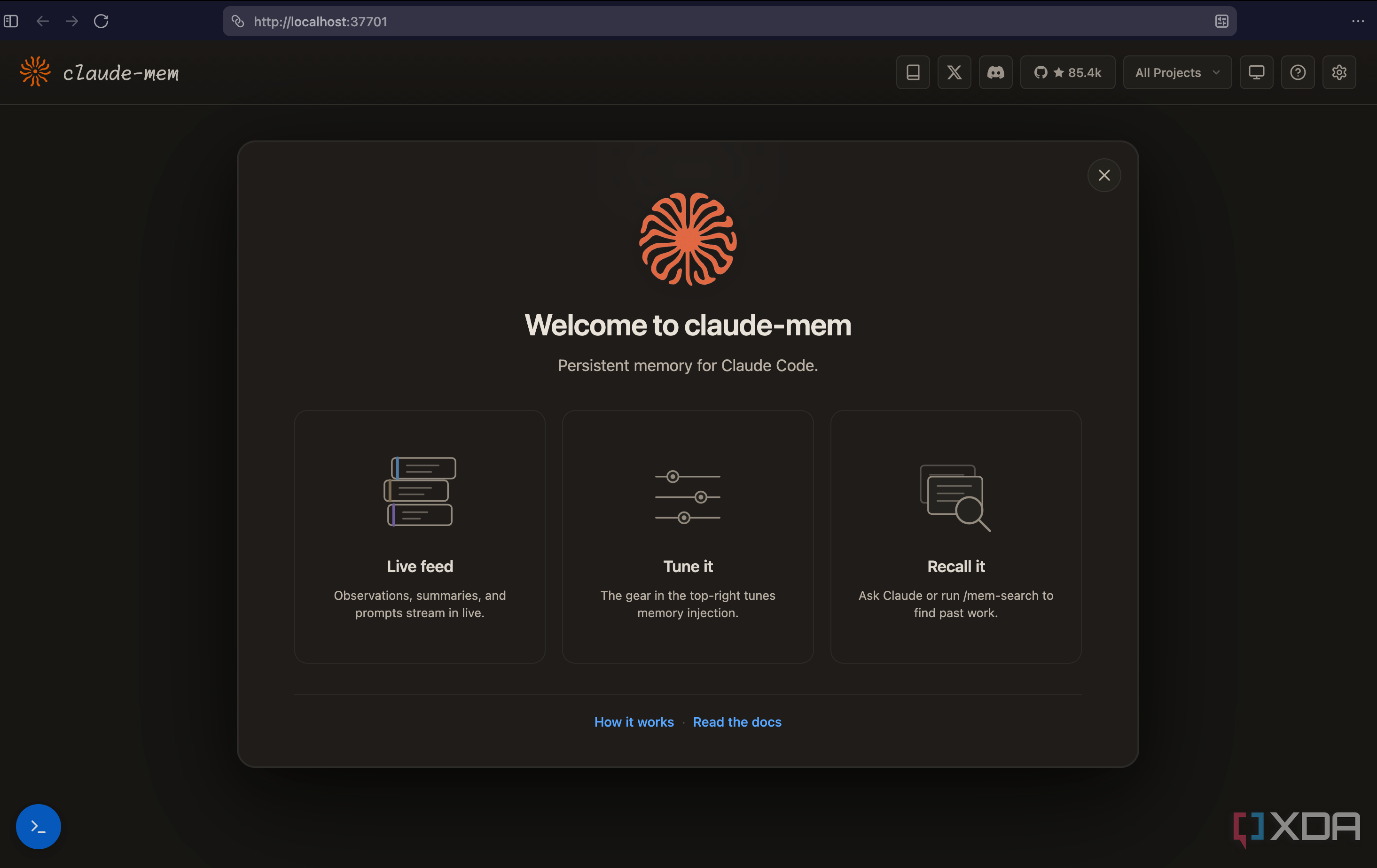
Task: Select the Live feed card
Action: coord(420,536)
